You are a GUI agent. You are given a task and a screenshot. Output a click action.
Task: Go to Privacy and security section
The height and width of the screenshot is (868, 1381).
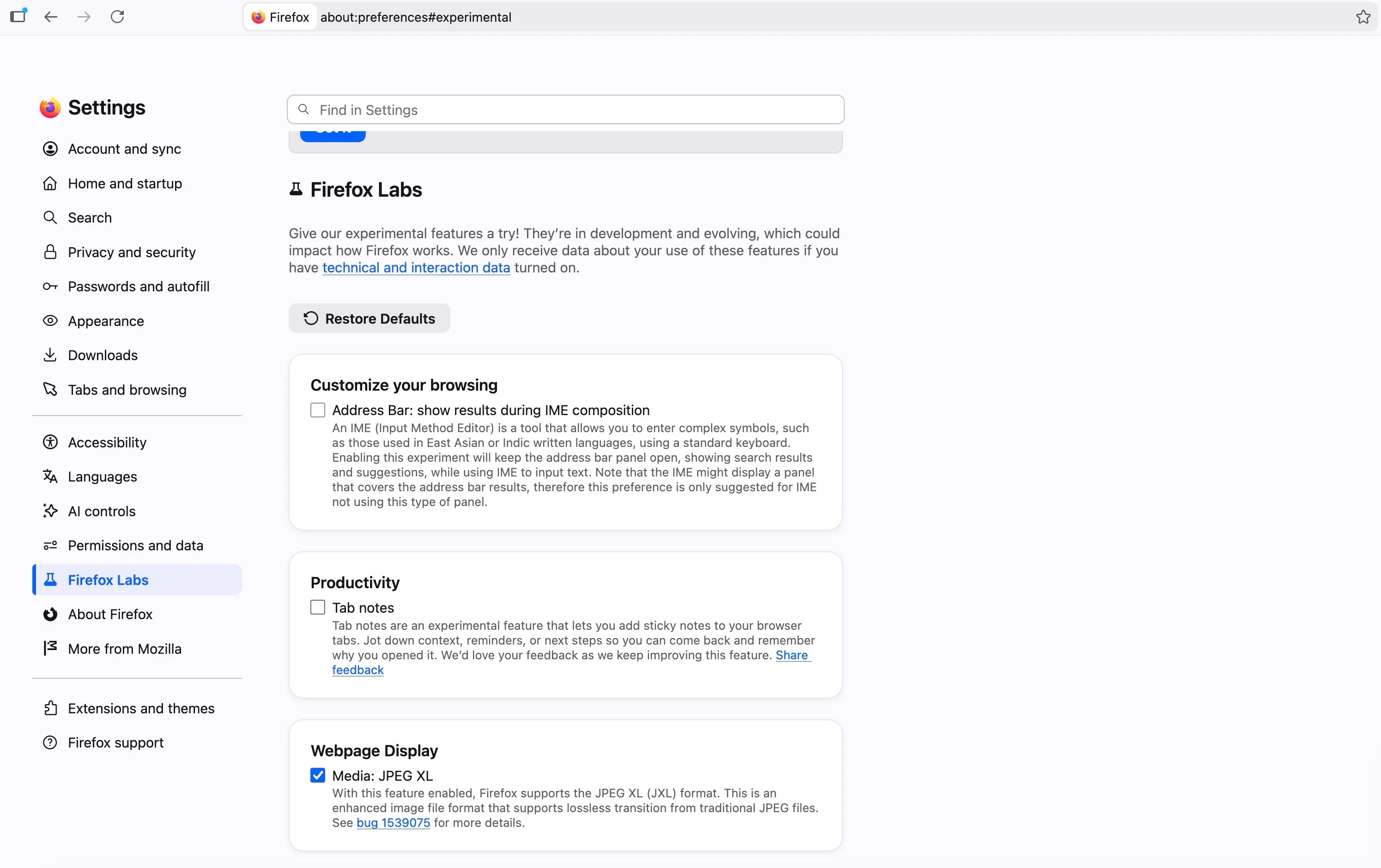(137, 252)
